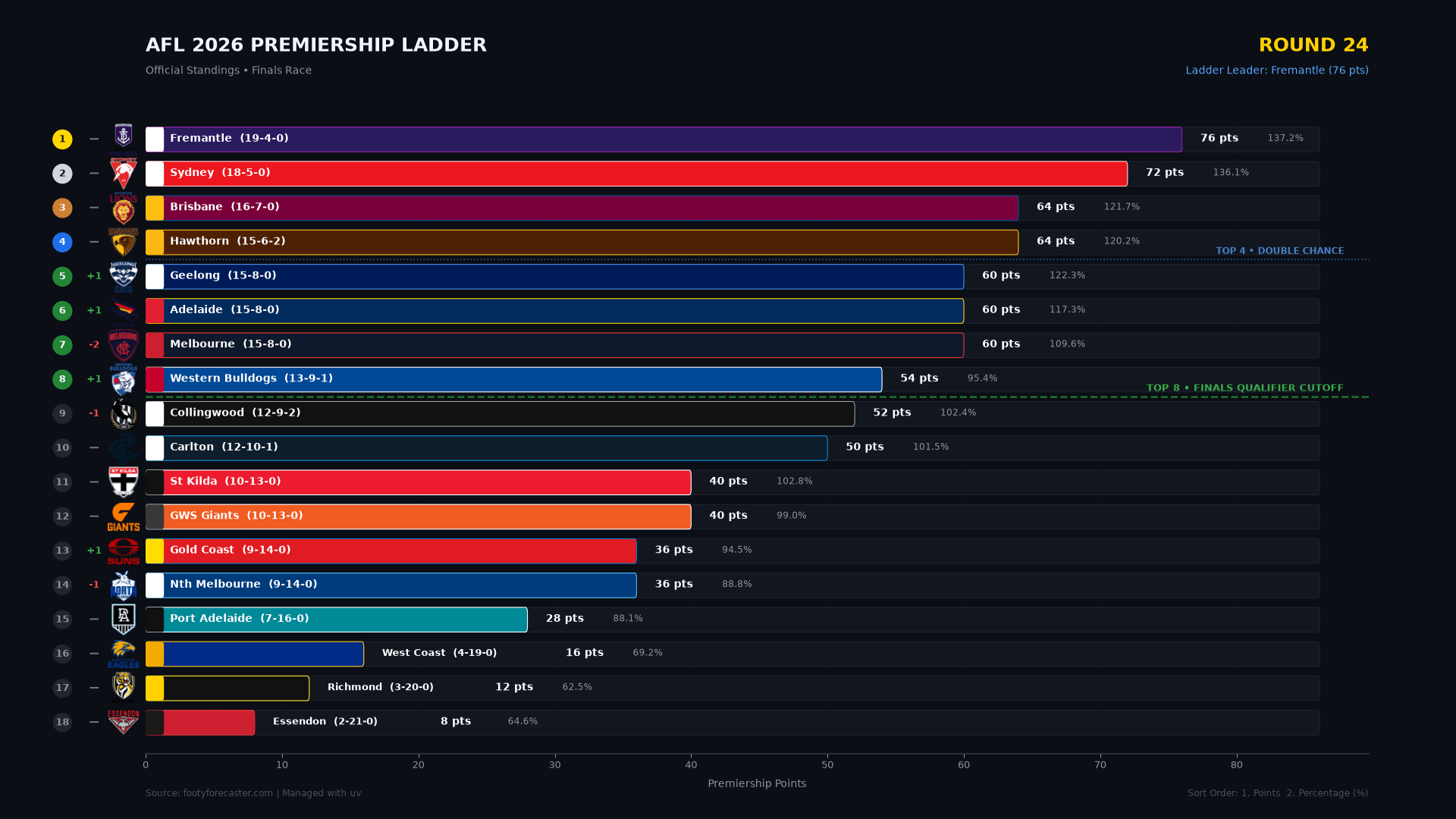The image size is (1456, 819).
Task: Click the Essendon Bombers club logo
Action: pyautogui.click(x=124, y=722)
